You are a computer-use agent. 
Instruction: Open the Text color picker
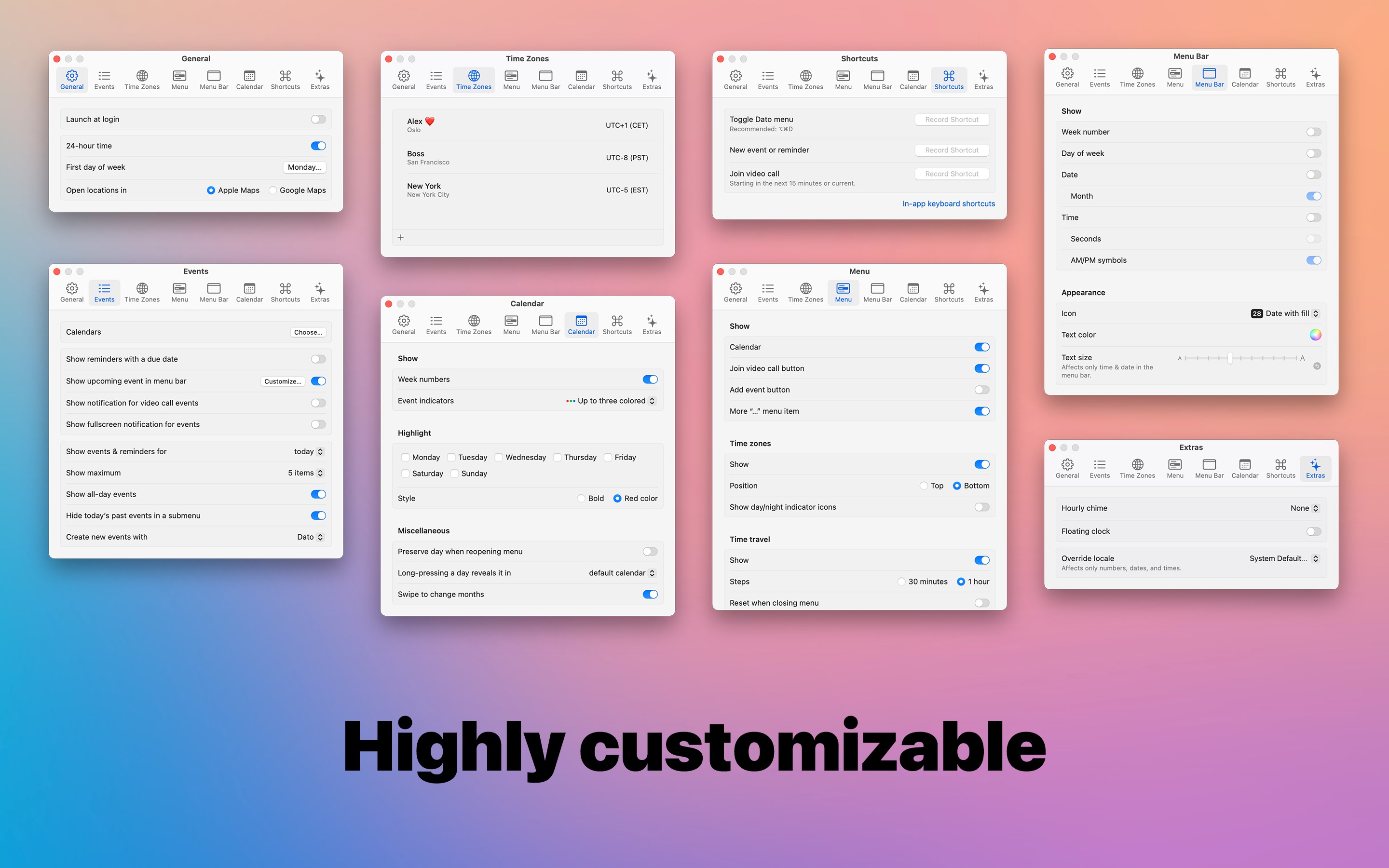point(1316,334)
